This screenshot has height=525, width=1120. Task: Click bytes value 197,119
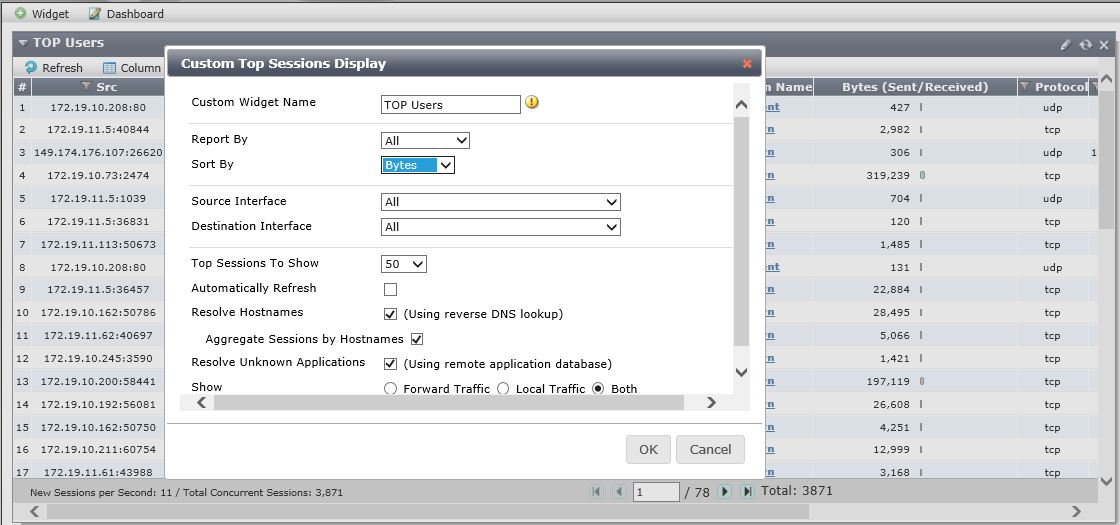[888, 381]
